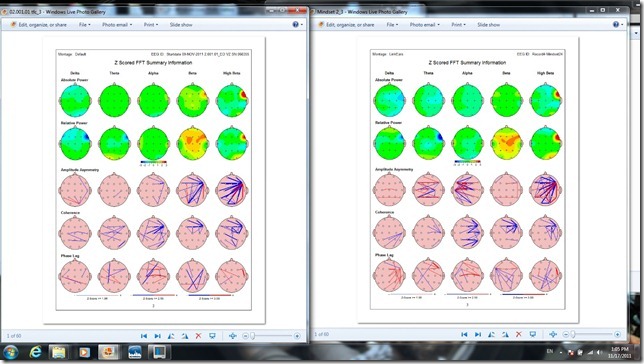Viewport: 644px width, 364px height.
Task: Open Print dropdown in left window
Action: coord(151,25)
